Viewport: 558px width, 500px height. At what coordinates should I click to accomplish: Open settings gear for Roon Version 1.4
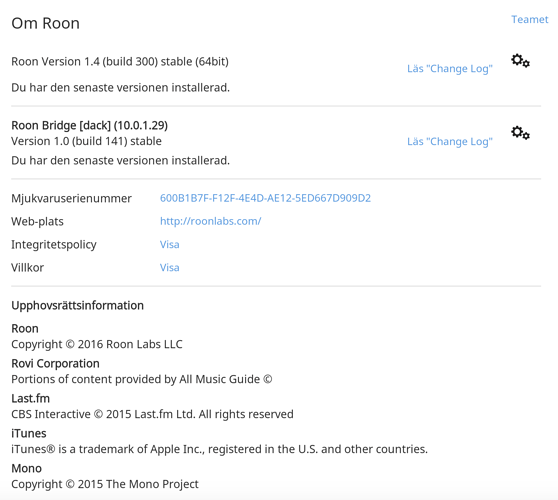[520, 61]
